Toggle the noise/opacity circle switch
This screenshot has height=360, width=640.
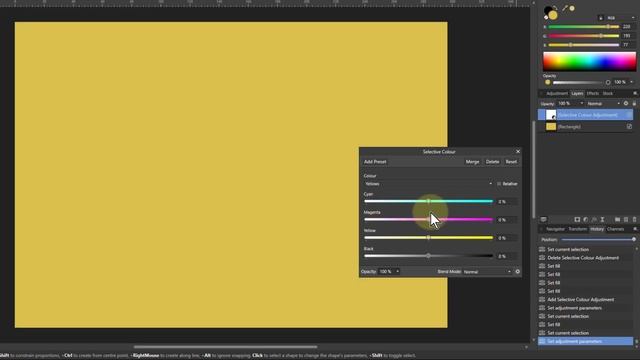click(x=608, y=82)
